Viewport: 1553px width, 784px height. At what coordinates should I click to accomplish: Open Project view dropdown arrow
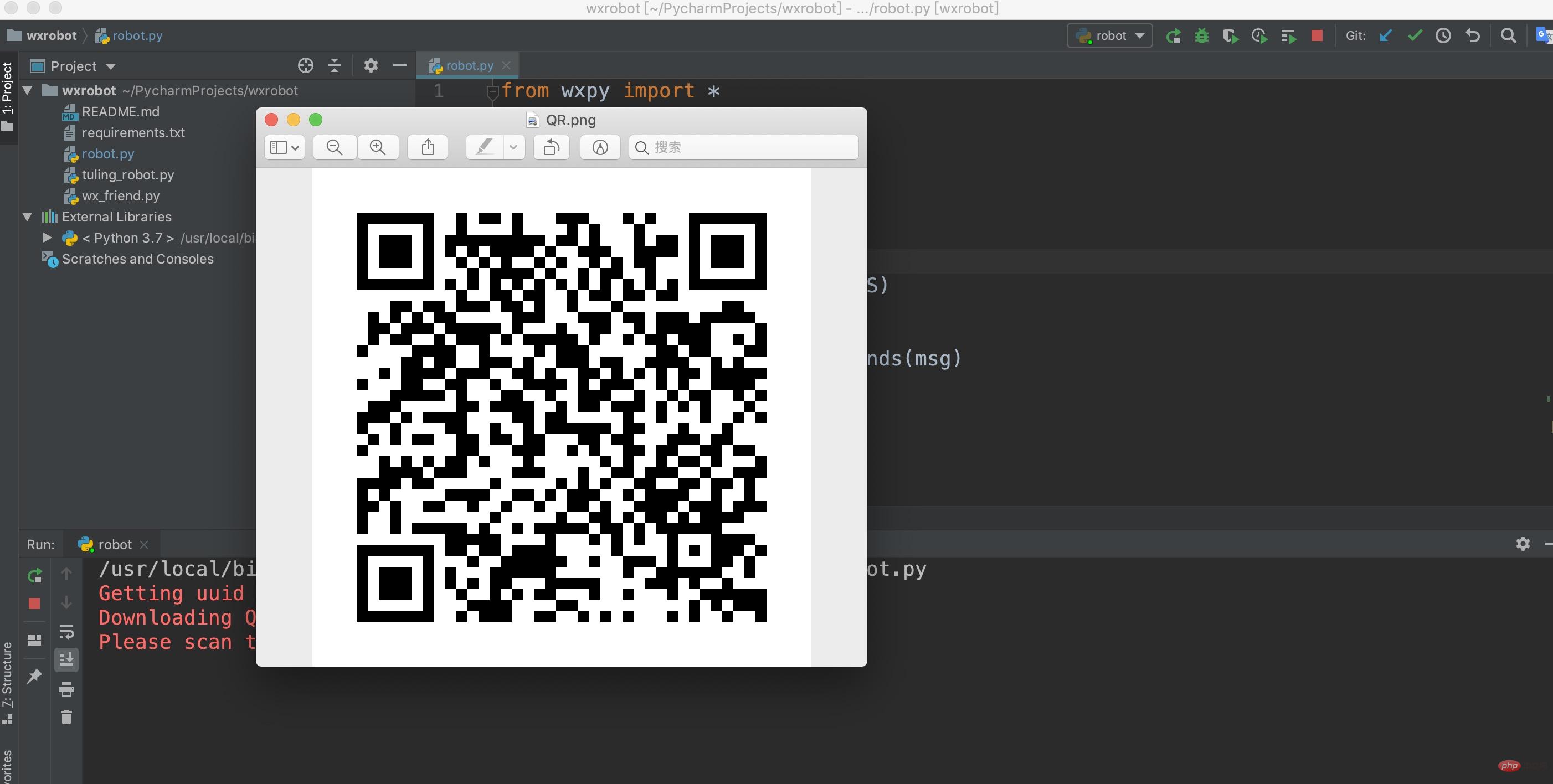[111, 66]
